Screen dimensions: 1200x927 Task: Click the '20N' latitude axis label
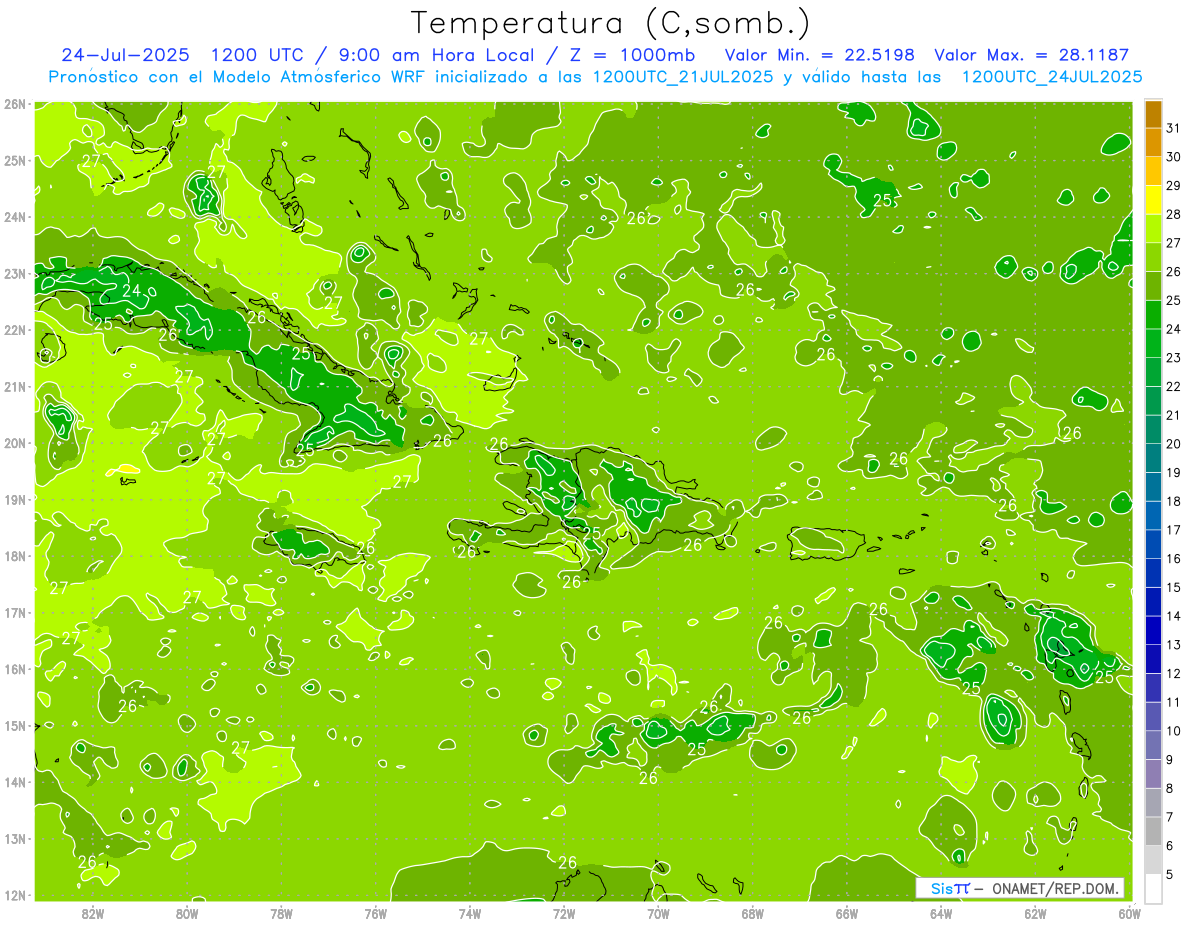[15, 443]
